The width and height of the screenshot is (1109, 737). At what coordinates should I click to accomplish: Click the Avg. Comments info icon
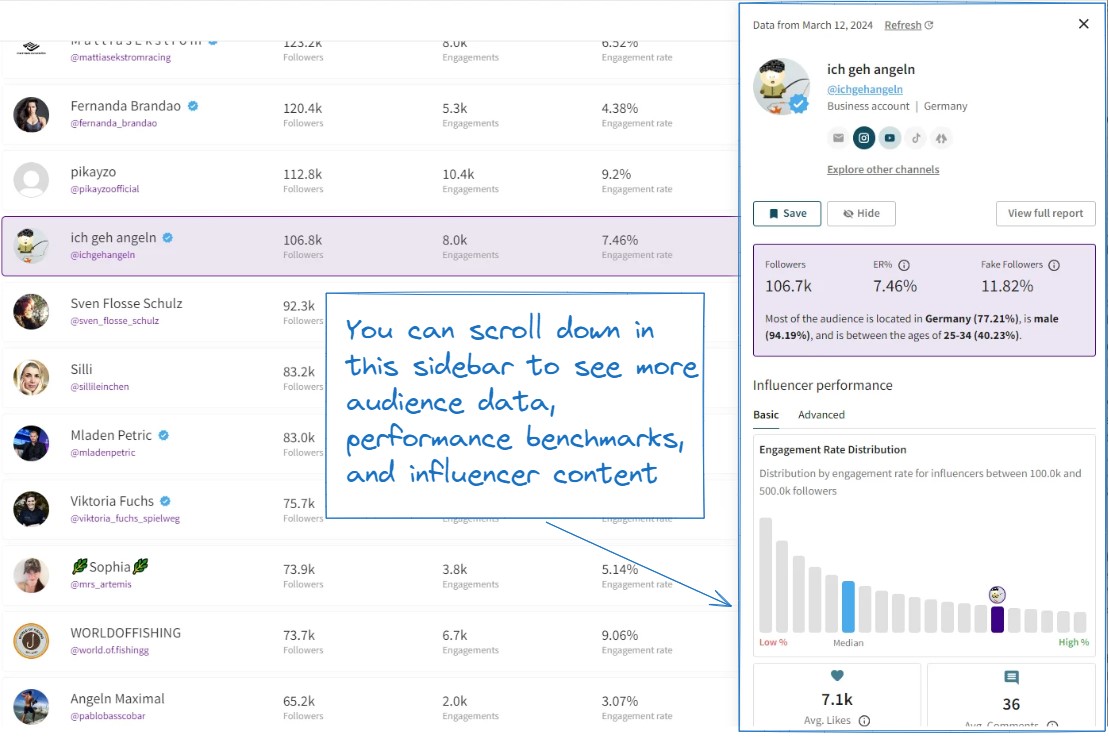pyautogui.click(x=1051, y=726)
